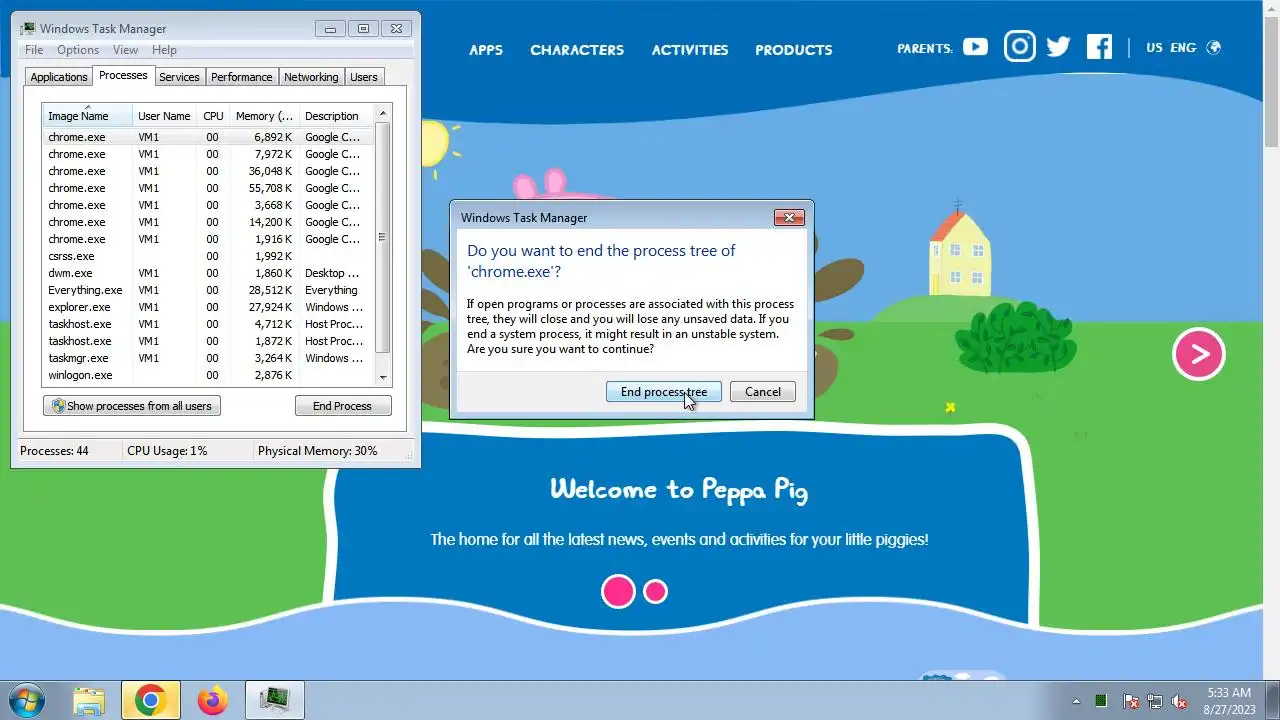Click Show processes from all users

[132, 406]
